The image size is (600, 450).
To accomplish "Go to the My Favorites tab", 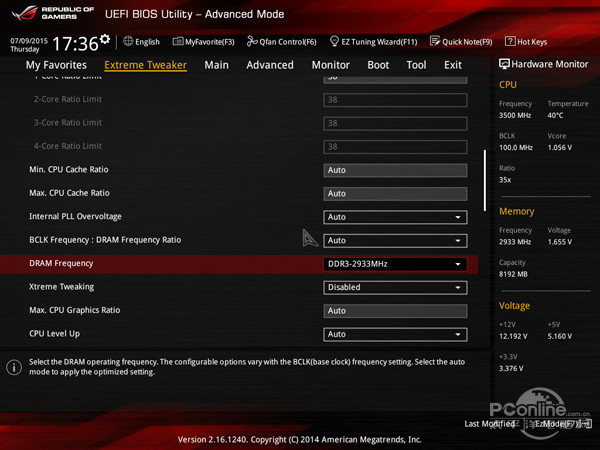I will tap(56, 65).
